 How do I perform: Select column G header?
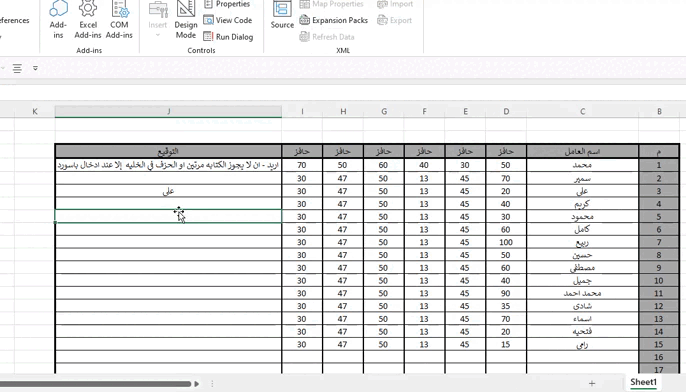[384, 112]
